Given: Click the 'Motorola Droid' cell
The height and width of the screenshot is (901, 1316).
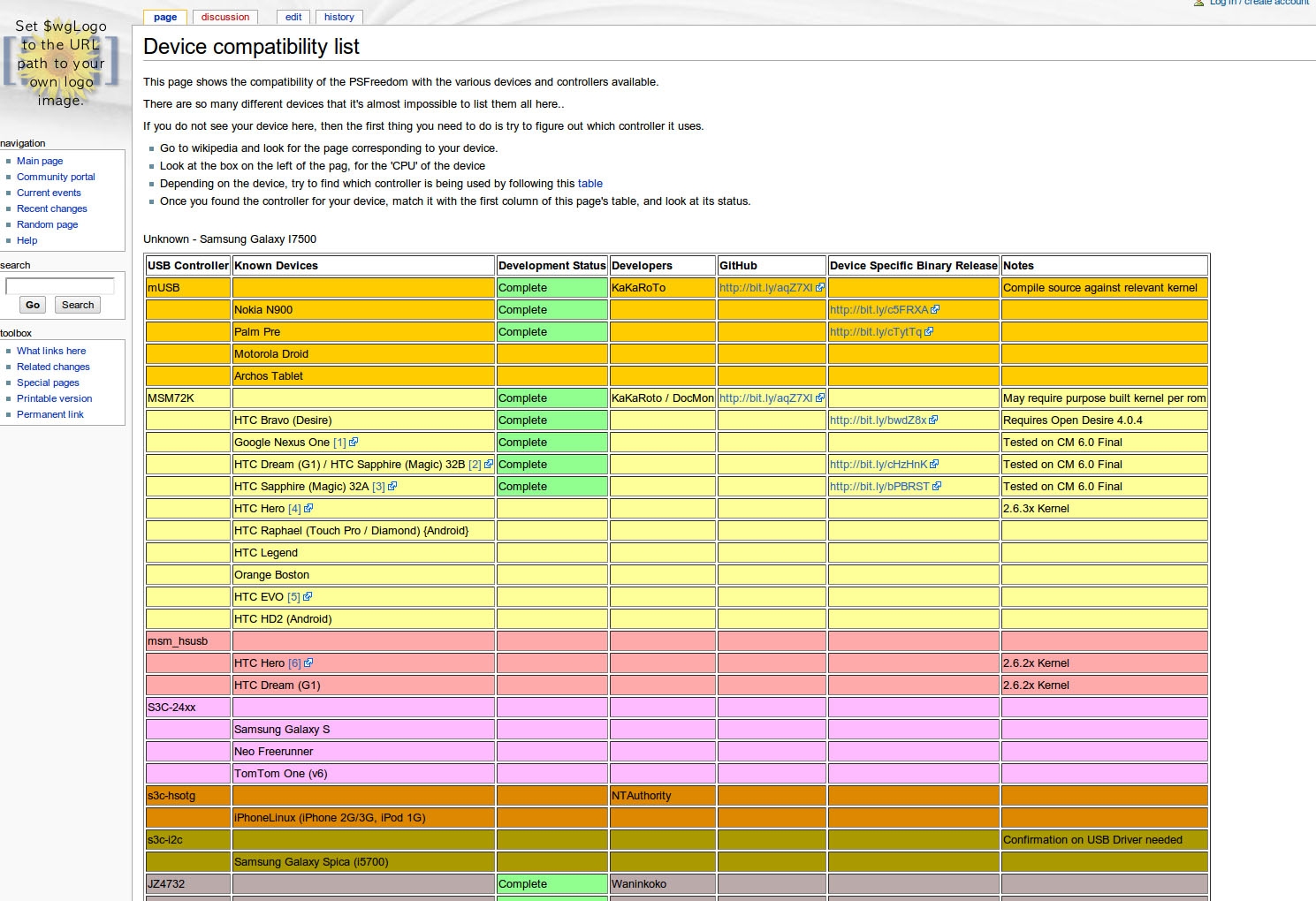Looking at the screenshot, I should coord(363,354).
